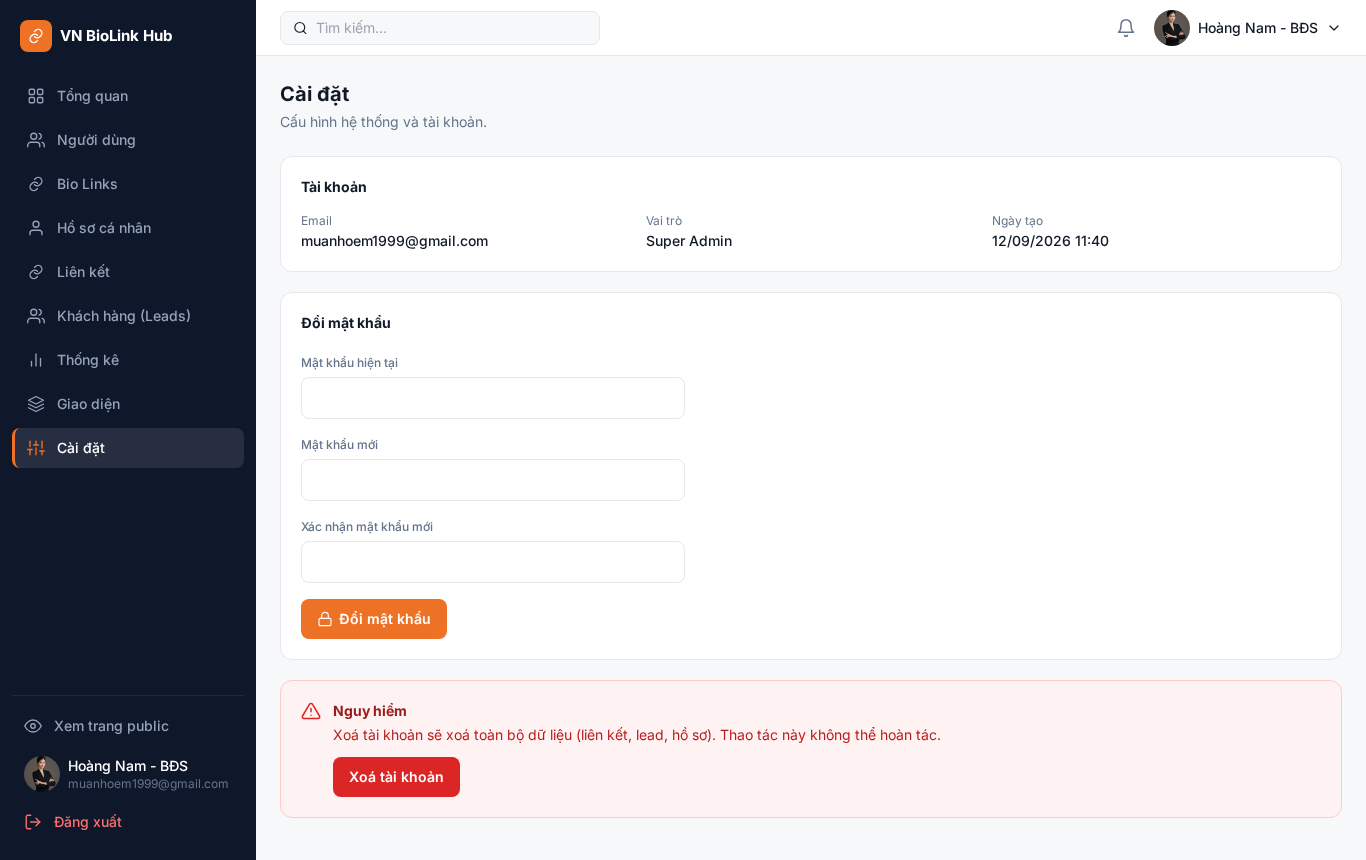Click the search magnifier icon
The height and width of the screenshot is (860, 1366).
pyautogui.click(x=300, y=28)
